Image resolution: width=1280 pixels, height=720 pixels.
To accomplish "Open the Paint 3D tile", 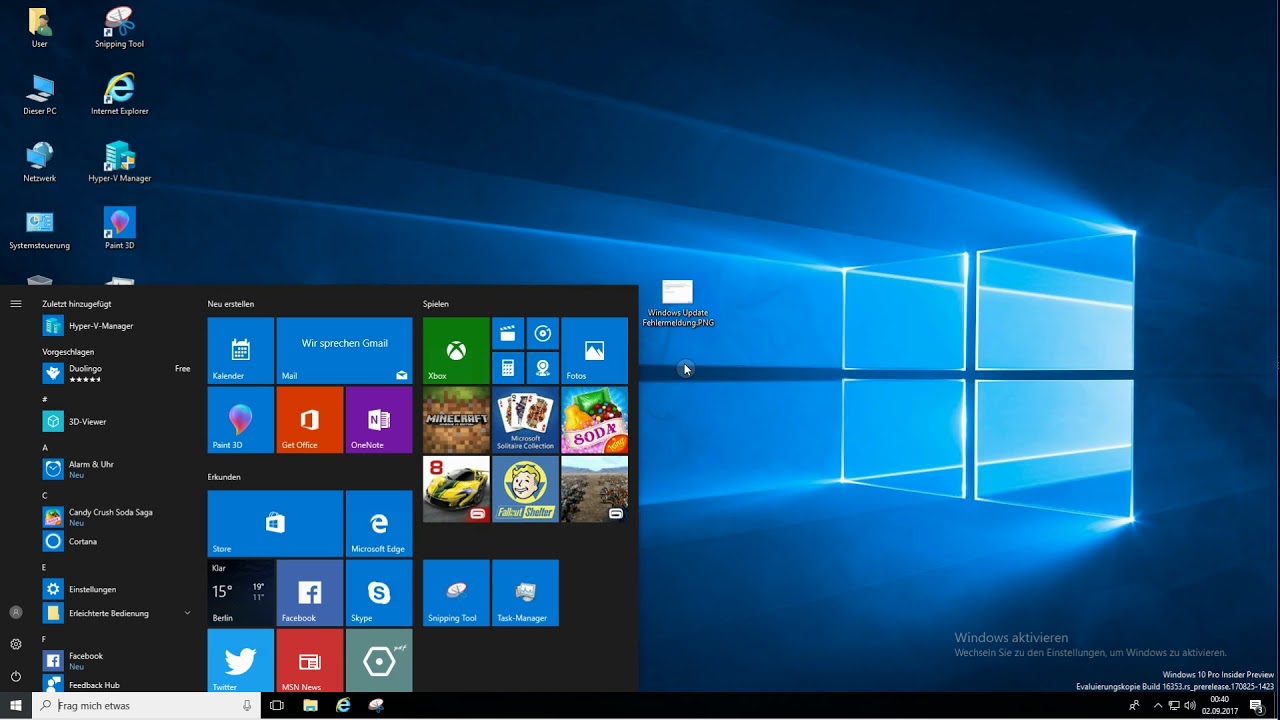I will click(240, 420).
